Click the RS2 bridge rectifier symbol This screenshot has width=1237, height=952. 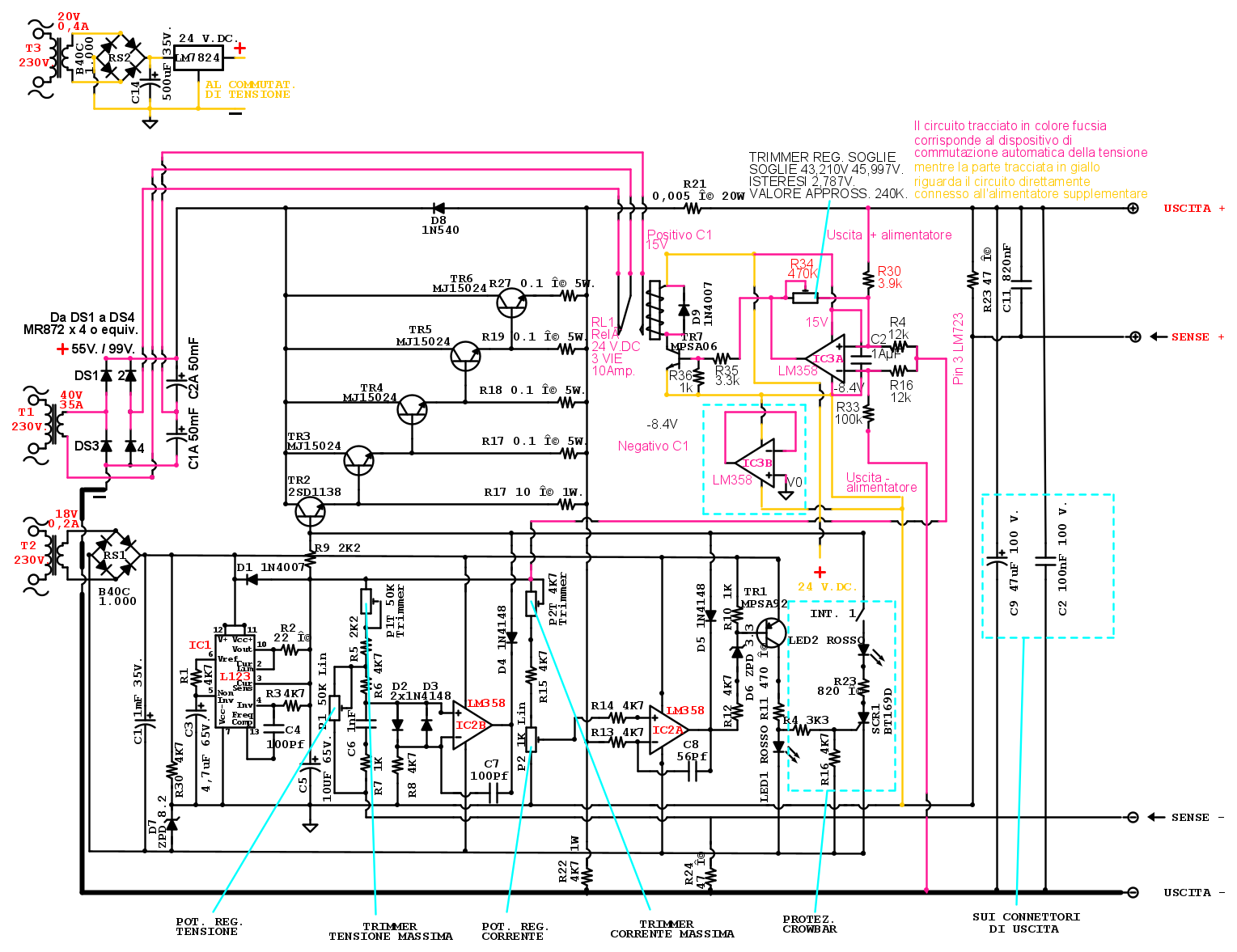pos(120,57)
